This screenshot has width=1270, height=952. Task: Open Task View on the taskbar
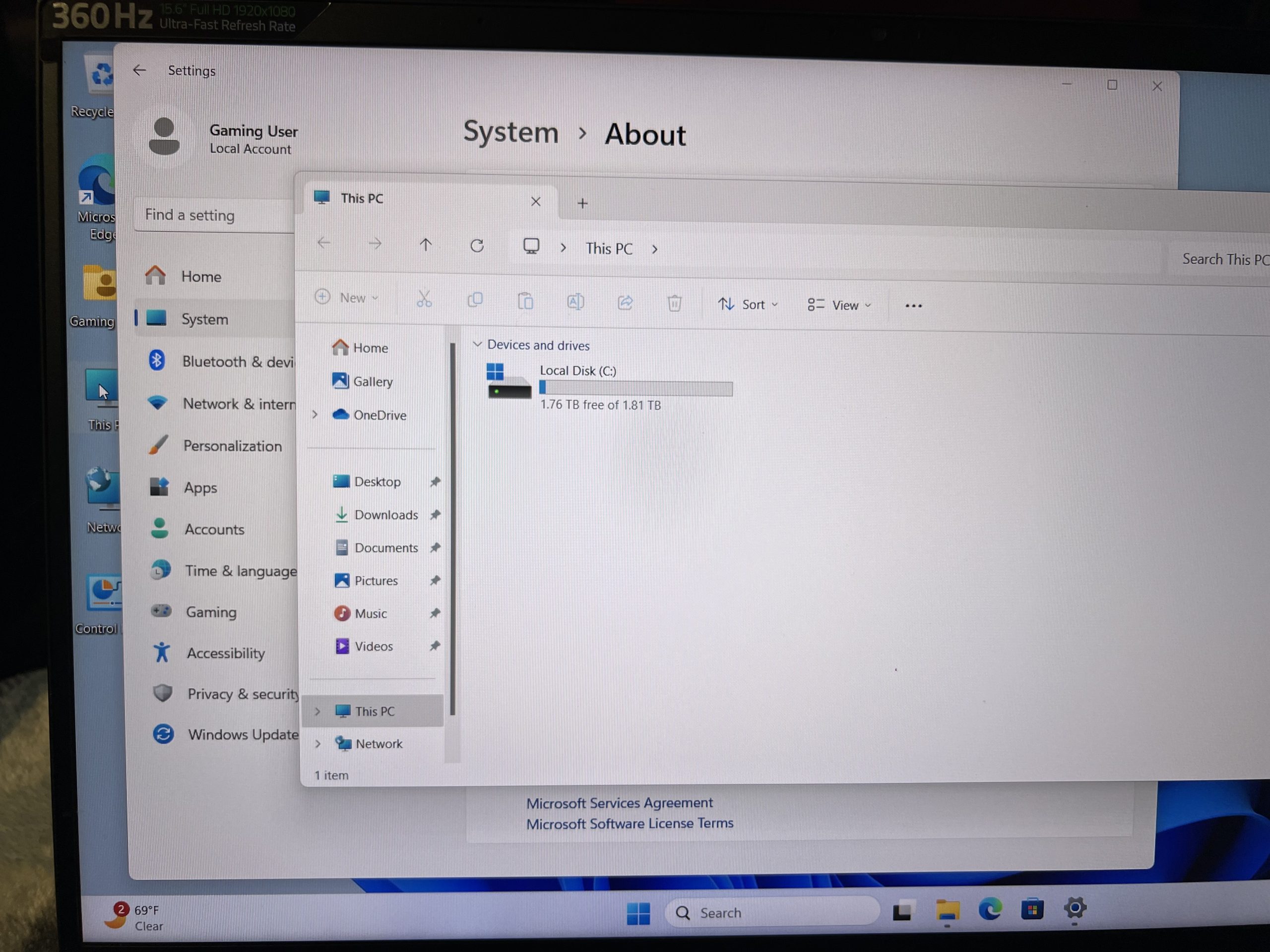point(902,912)
